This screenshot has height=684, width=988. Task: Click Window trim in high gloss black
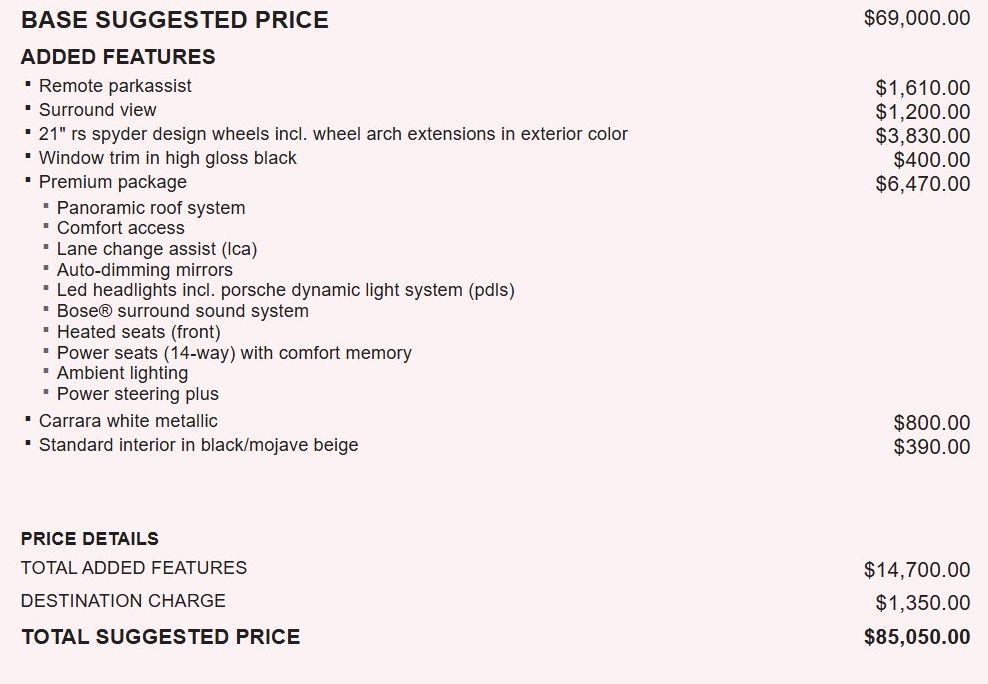(168, 158)
